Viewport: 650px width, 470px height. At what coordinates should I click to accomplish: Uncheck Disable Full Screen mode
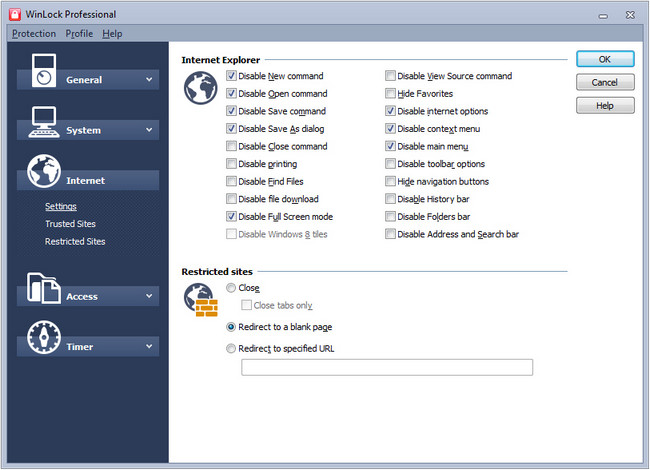pyautogui.click(x=232, y=217)
